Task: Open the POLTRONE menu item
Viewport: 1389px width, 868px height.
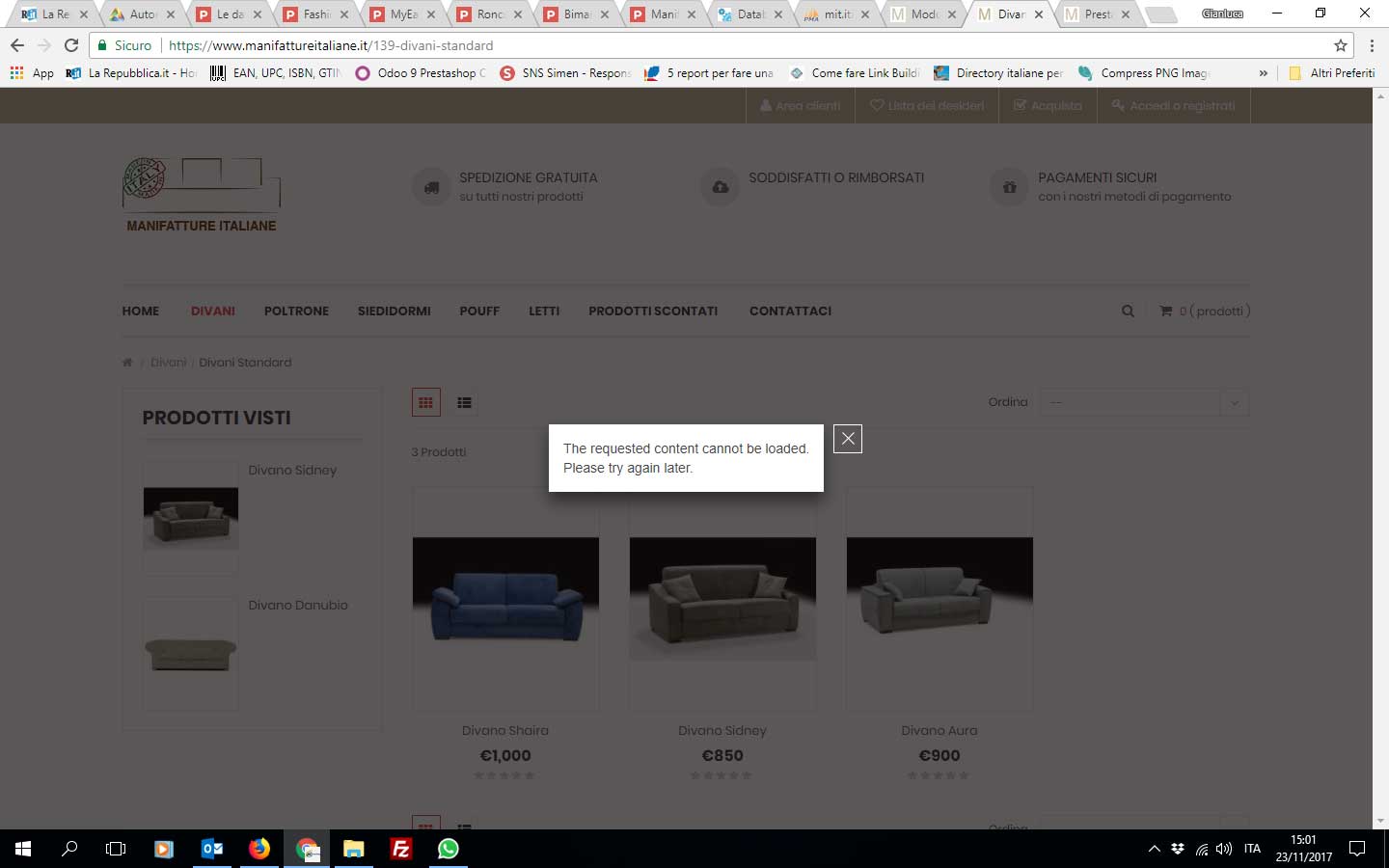Action: 296,312
